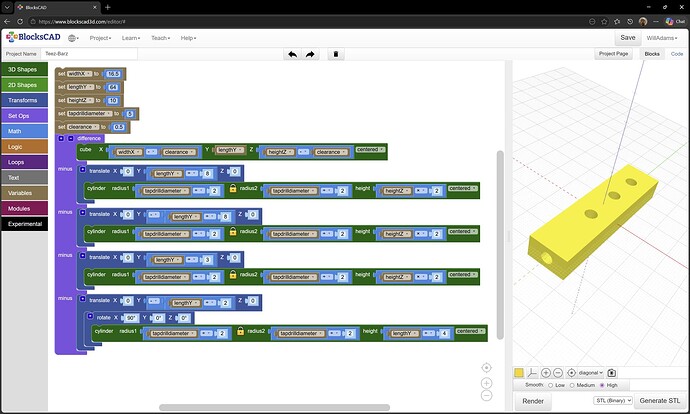Click the yellow render color swatch

point(519,373)
